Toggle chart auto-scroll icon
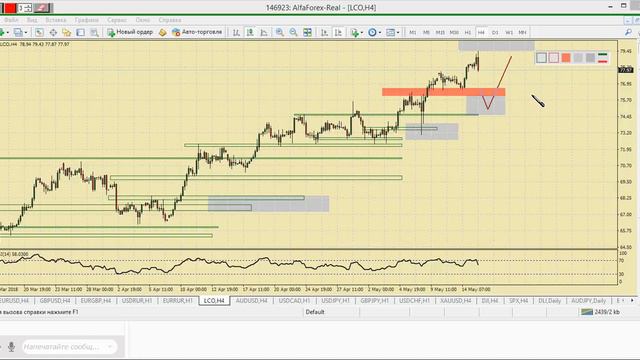Screen dimensions: 640x360 [324, 32]
